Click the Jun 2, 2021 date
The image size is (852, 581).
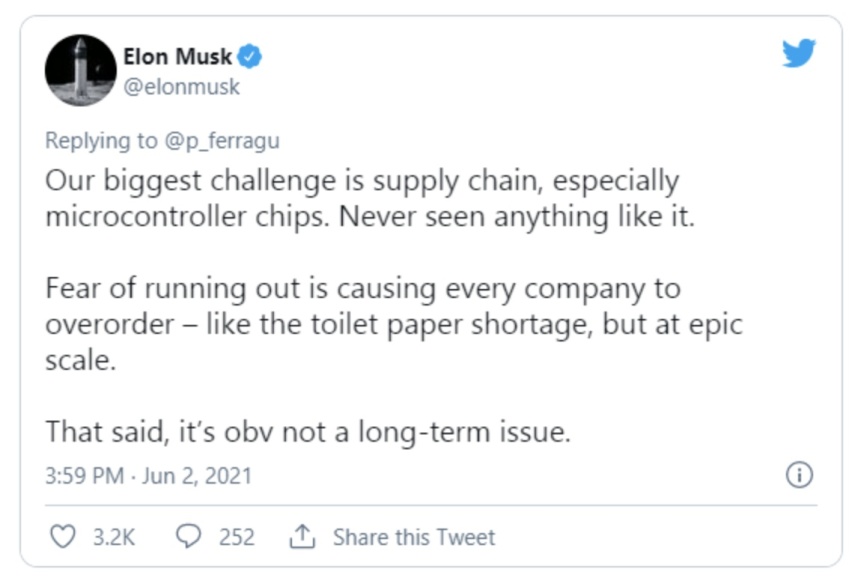[197, 476]
